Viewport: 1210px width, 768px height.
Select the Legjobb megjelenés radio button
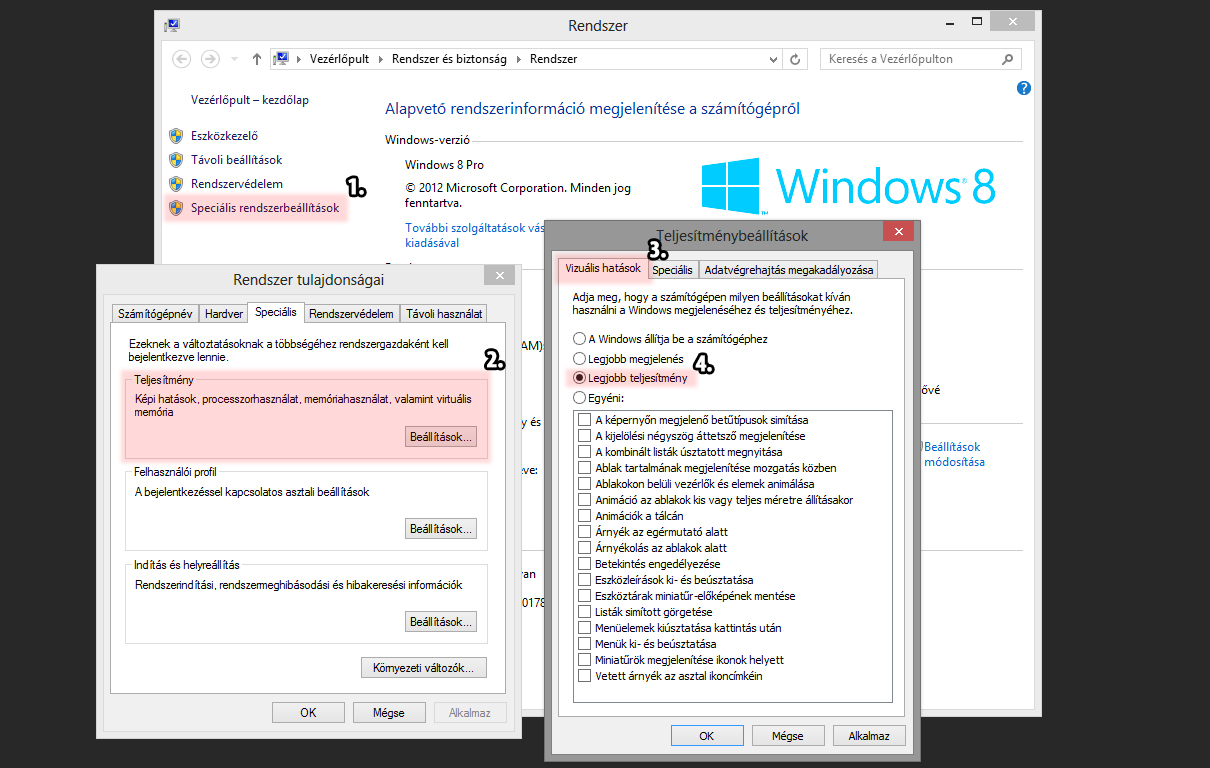click(579, 358)
